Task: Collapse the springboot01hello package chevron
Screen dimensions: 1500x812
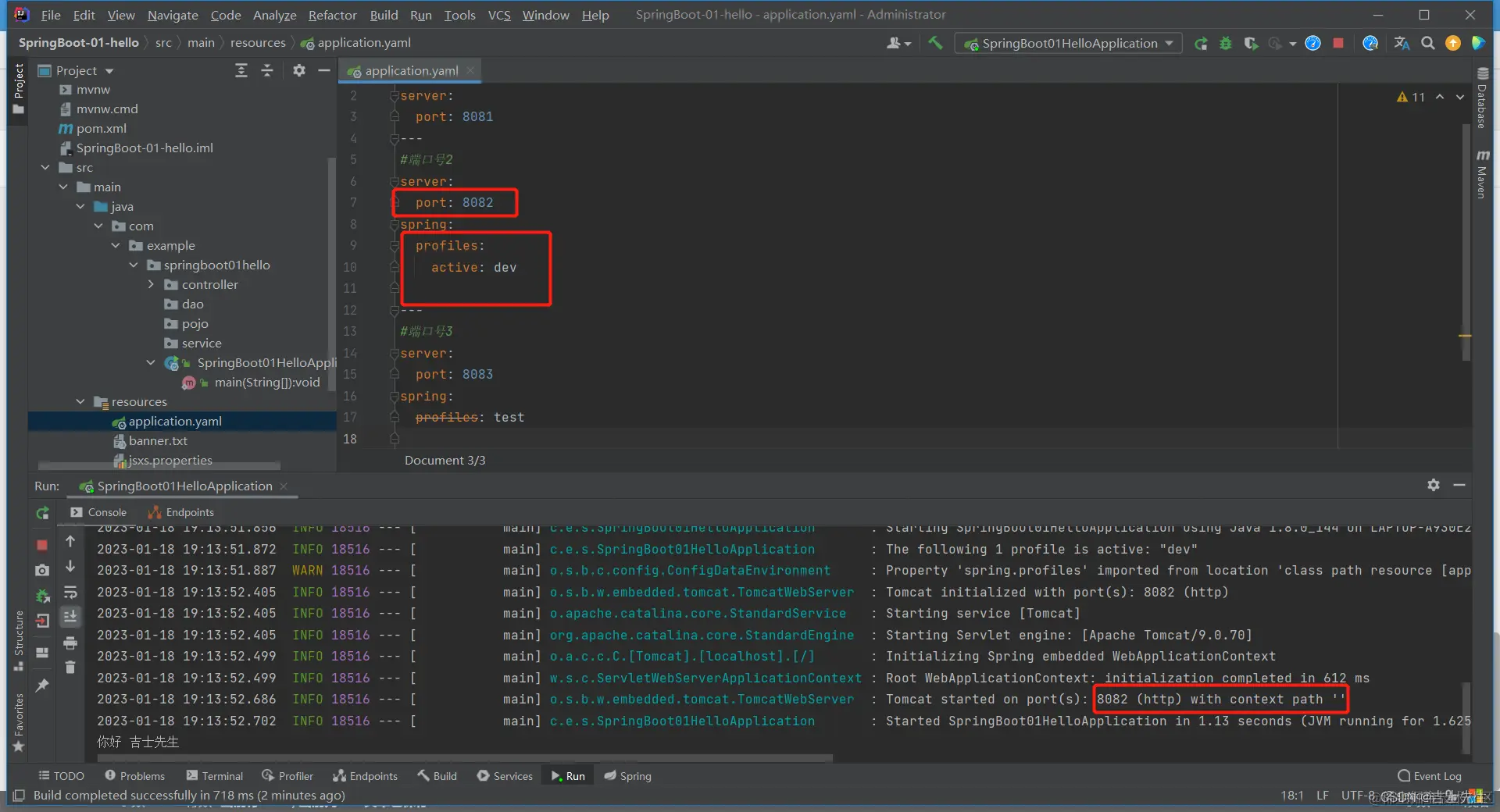Action: click(x=134, y=265)
